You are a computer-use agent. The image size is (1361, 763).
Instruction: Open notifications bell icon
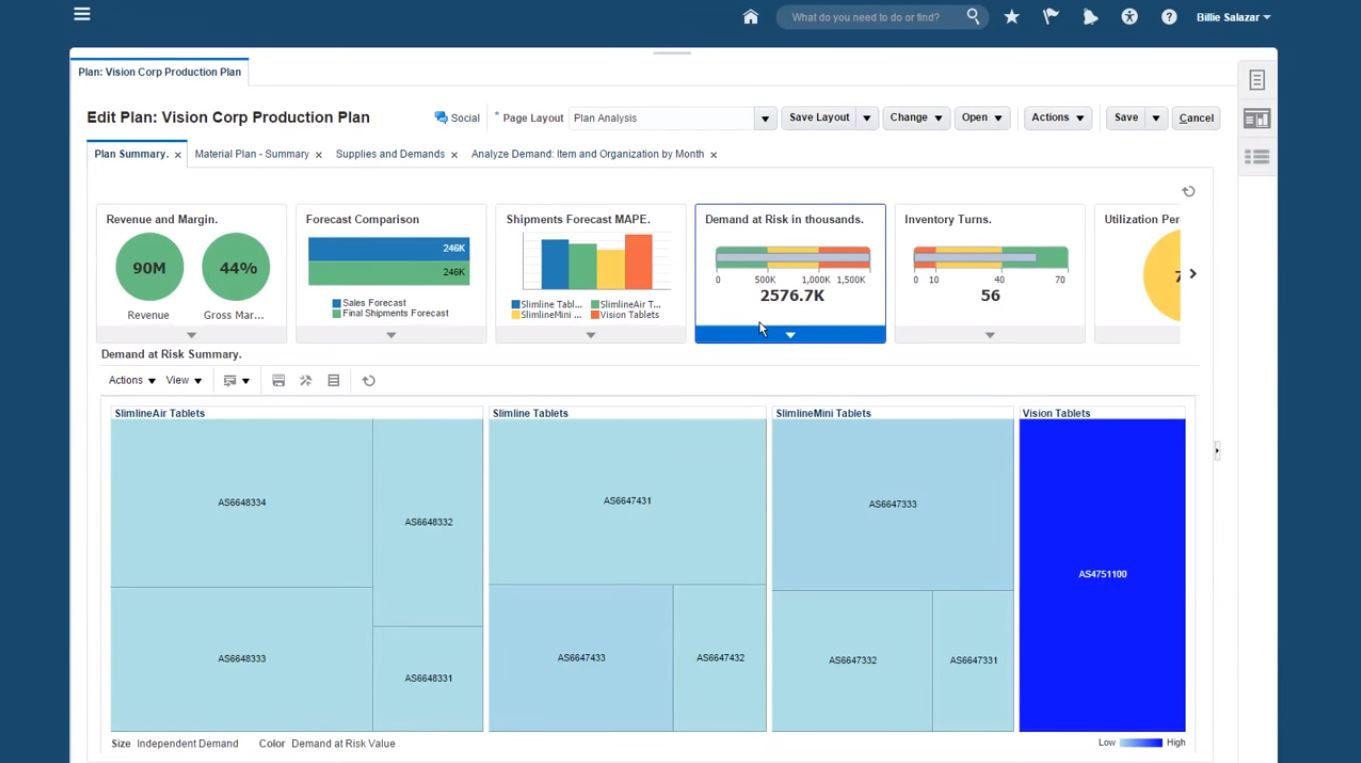tap(1090, 16)
